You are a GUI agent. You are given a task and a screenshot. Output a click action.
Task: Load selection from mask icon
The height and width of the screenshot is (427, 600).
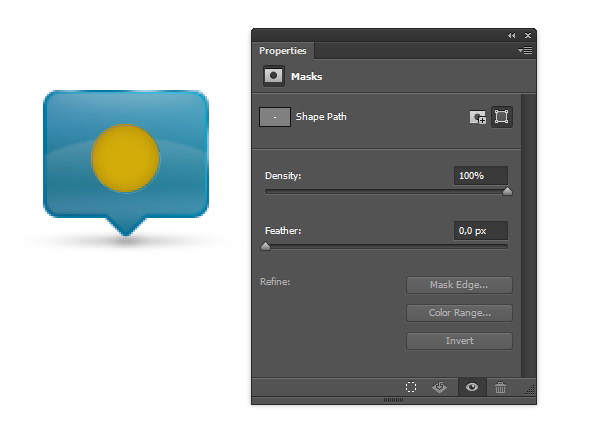coord(411,387)
